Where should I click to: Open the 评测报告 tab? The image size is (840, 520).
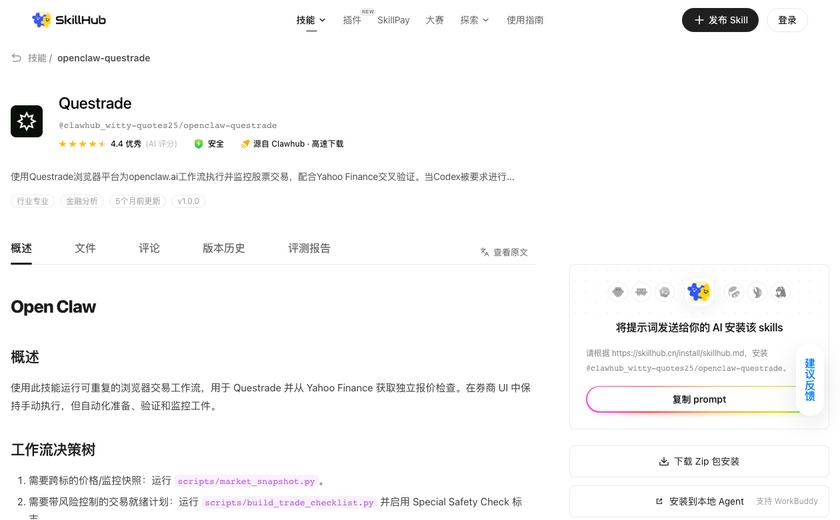click(x=309, y=248)
